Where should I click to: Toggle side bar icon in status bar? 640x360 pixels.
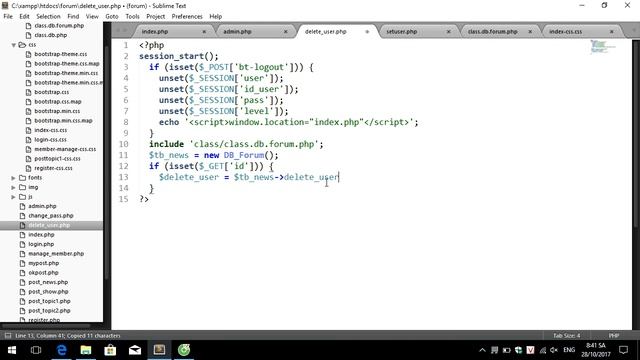click(x=8, y=336)
